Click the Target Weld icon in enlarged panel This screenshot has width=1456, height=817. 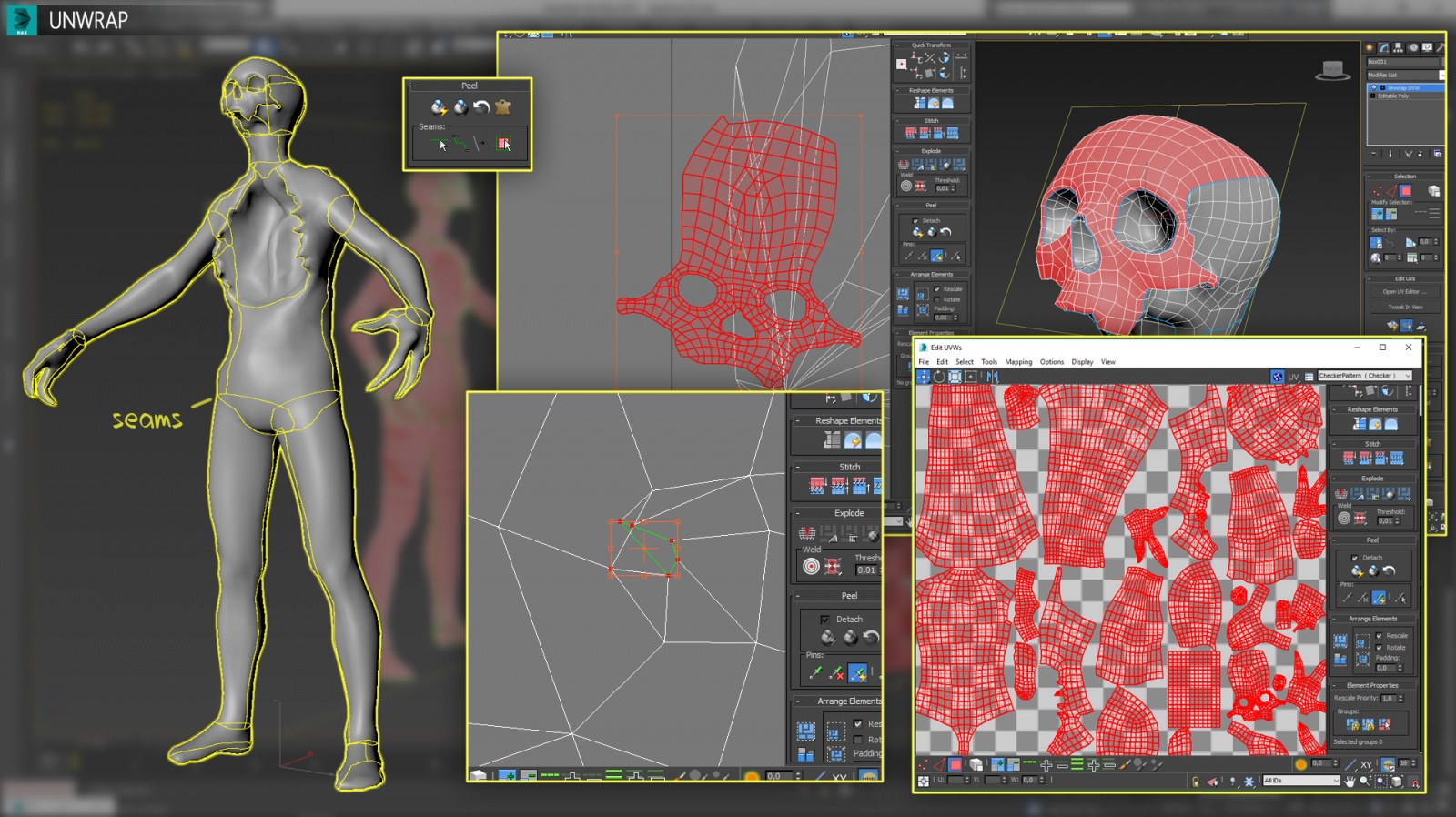[811, 567]
